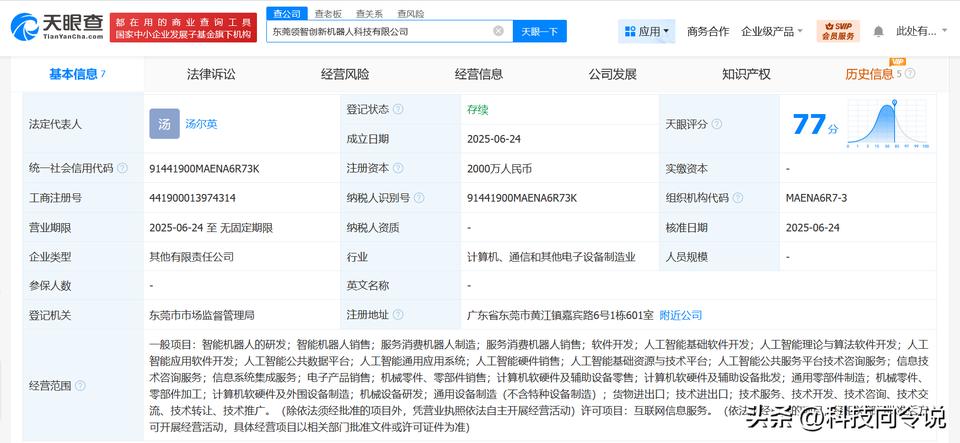The width and height of the screenshot is (960, 443).
Task: Click help icon beside 统一社会信用代码
Action: [x=122, y=168]
